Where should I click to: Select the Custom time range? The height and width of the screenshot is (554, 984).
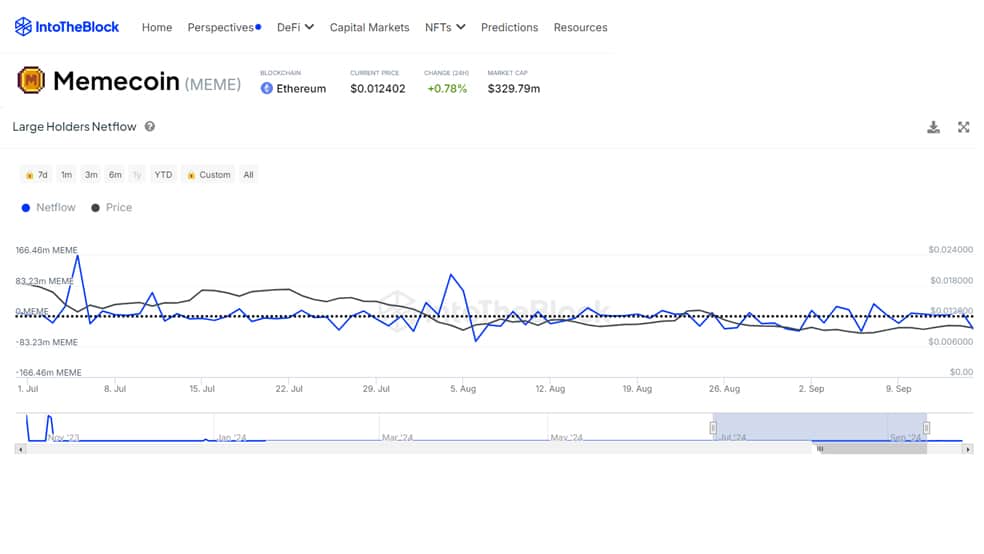209,175
